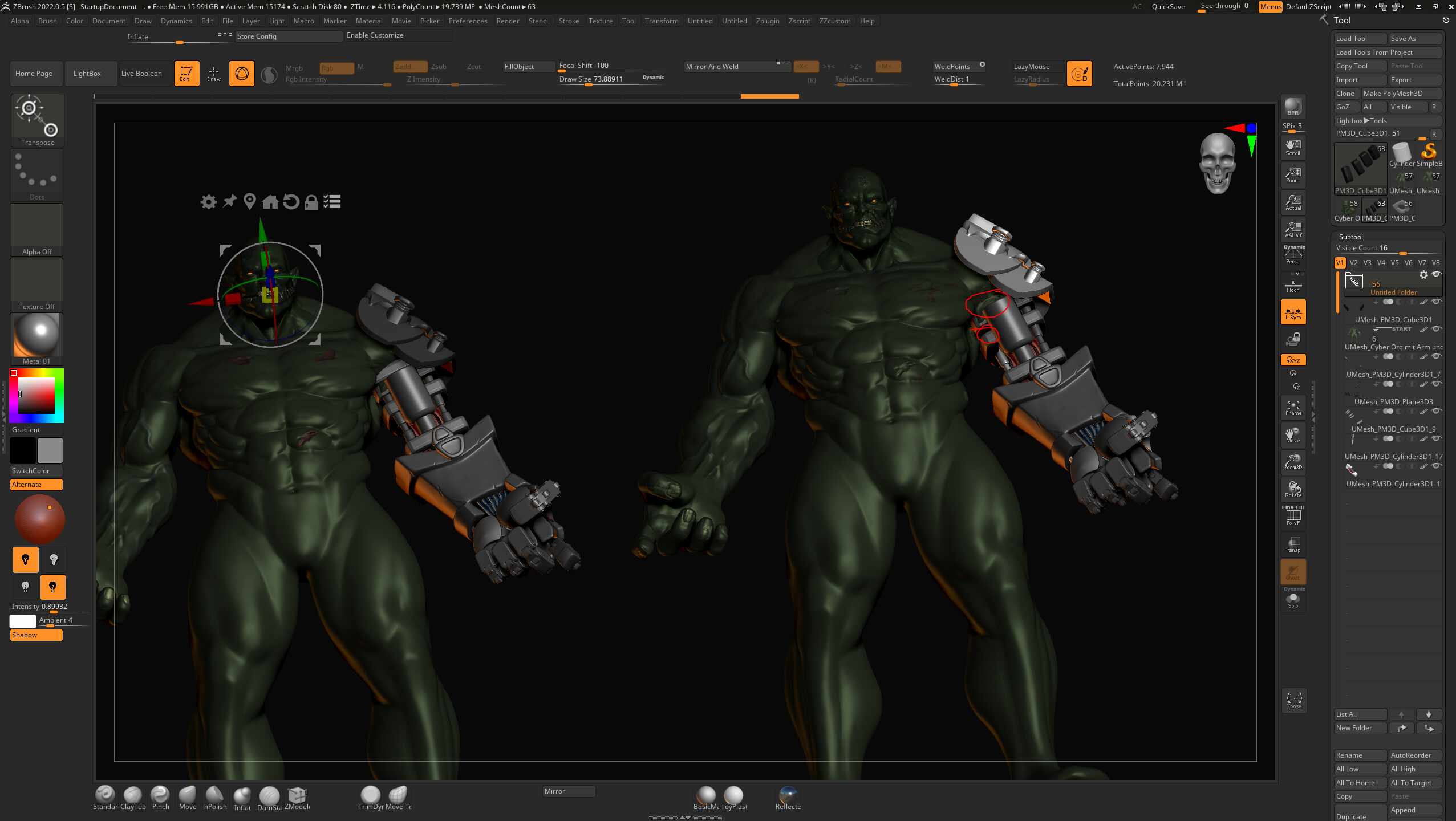Click the Xpose icon

coord(1294,700)
